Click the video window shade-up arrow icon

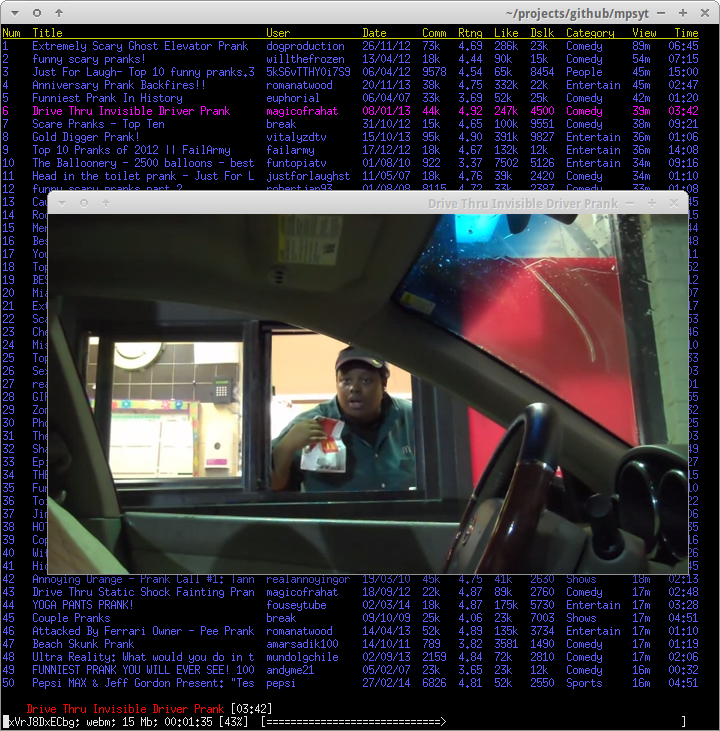(106, 203)
